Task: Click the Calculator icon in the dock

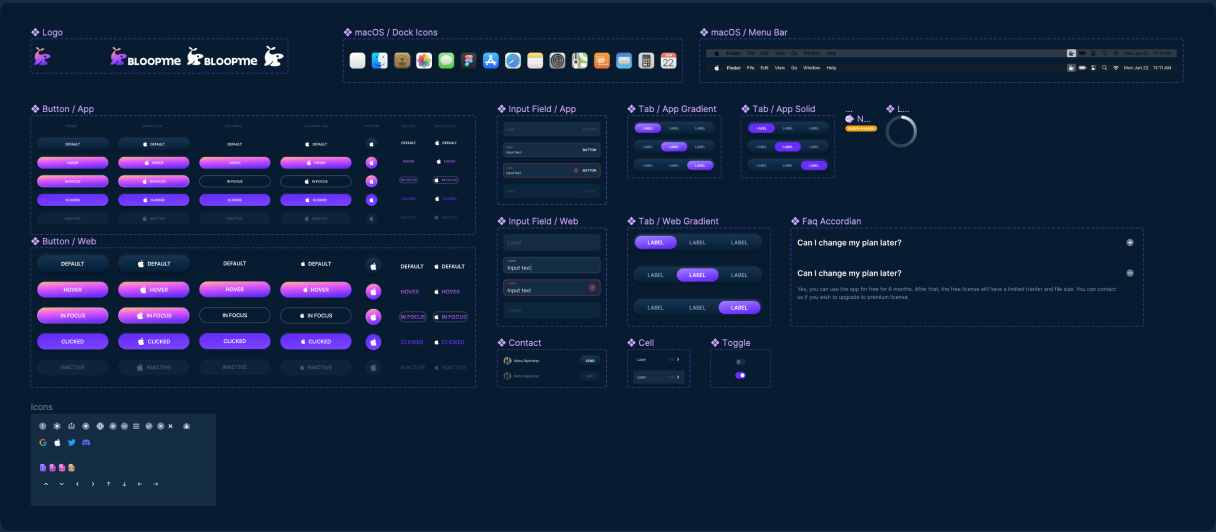Action: [x=646, y=61]
